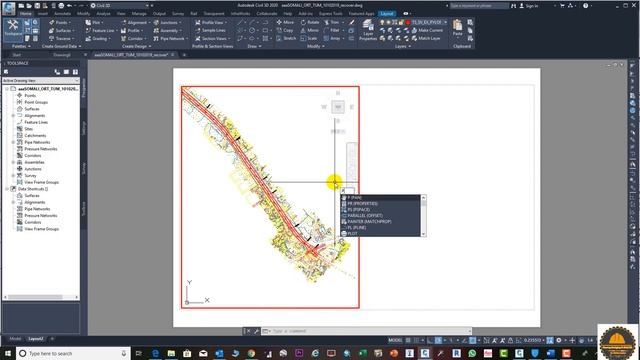The height and width of the screenshot is (360, 640).
Task: Click the Undo arrow in quick access toolbar
Action: 69,6
